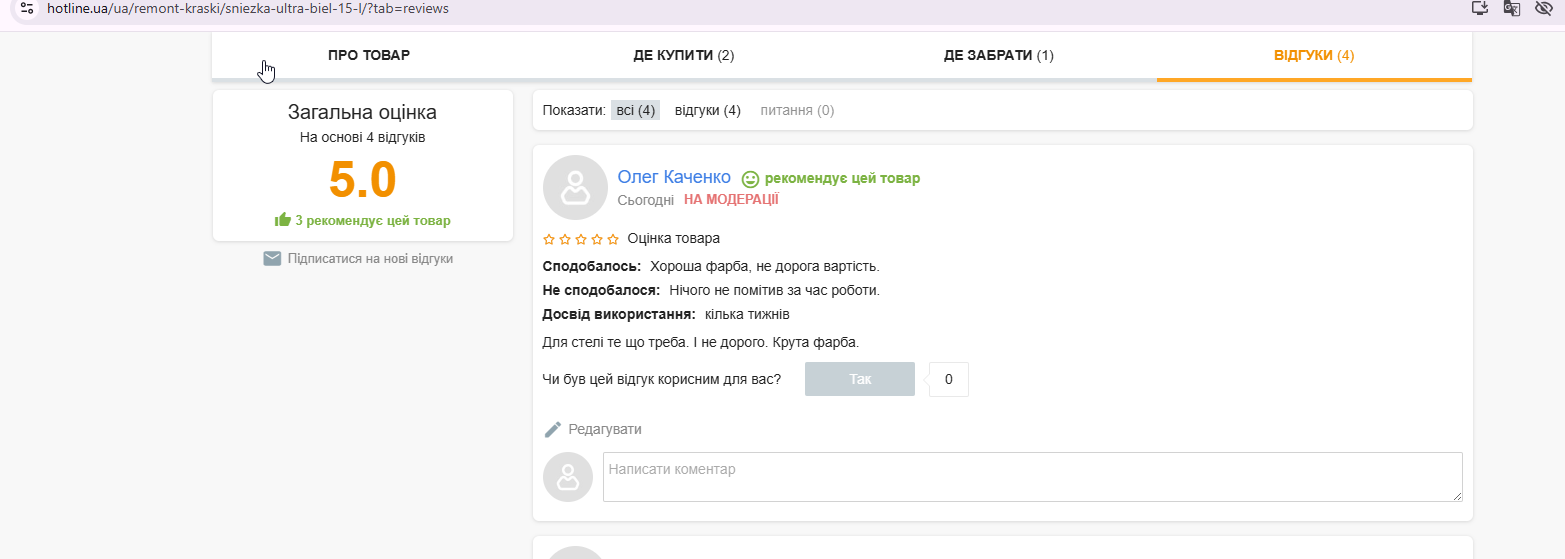Open the translate page icon
The image size is (1565, 559).
tap(1512, 8)
